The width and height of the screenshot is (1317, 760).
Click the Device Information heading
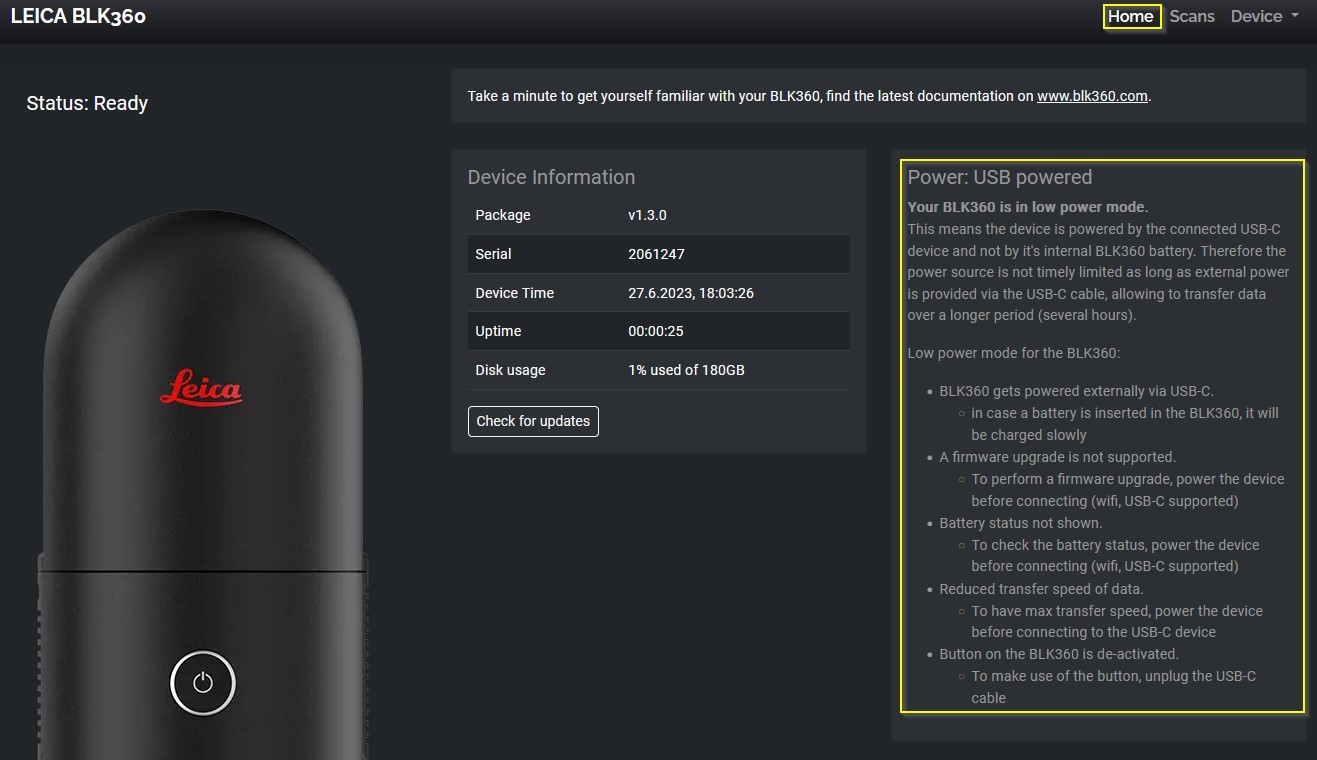pyautogui.click(x=551, y=177)
